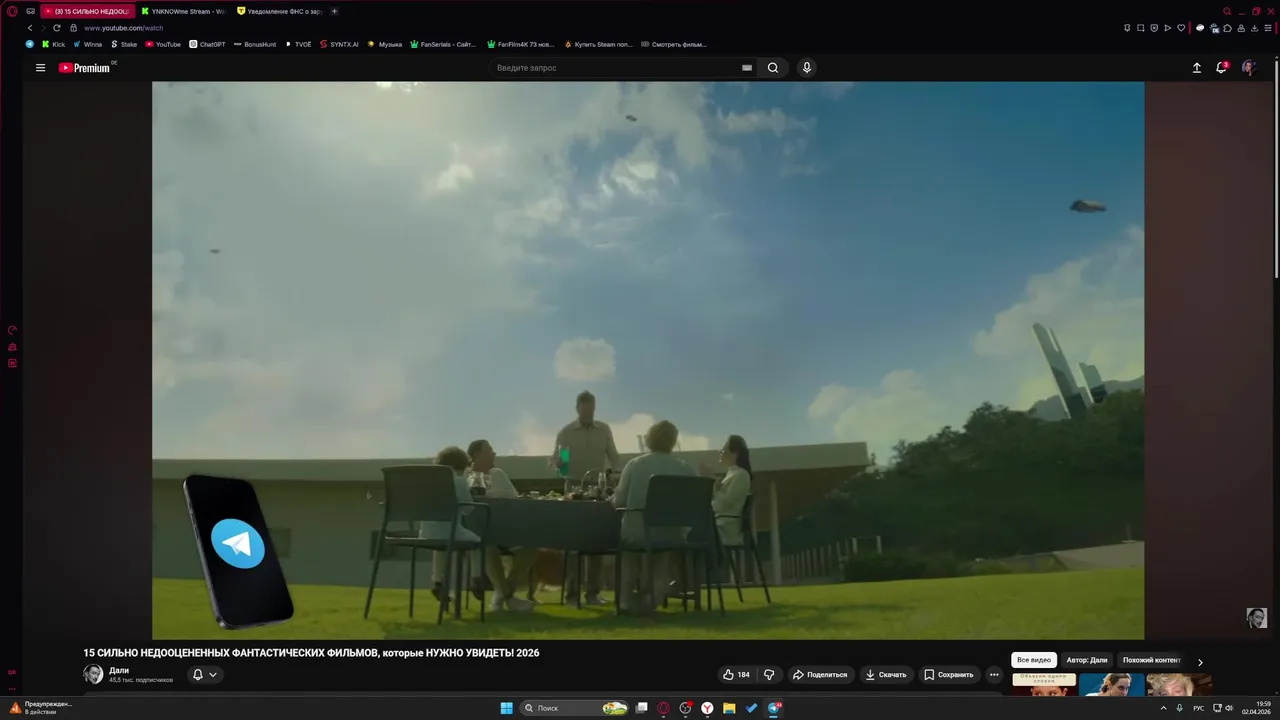Open Telegram from the taskbar
This screenshot has height=720, width=1280.
[x=774, y=708]
